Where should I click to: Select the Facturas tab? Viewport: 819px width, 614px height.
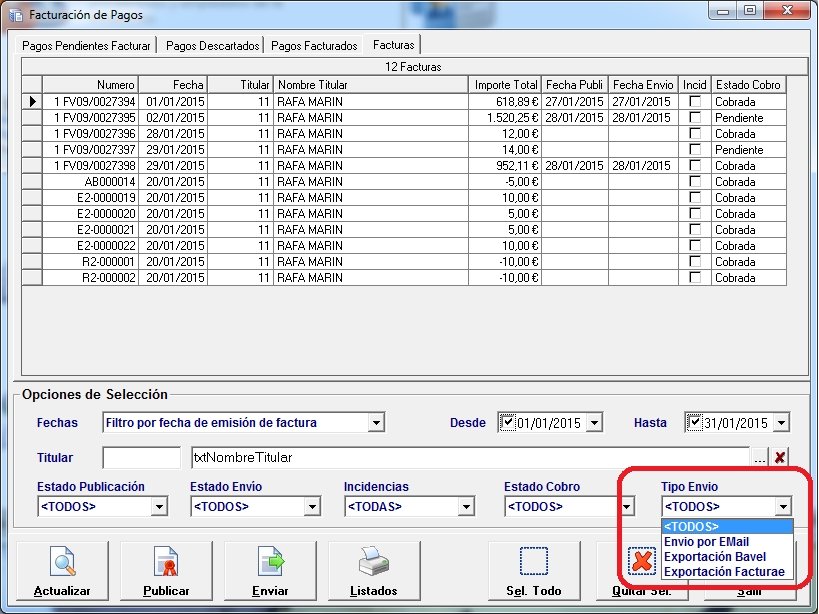393,45
